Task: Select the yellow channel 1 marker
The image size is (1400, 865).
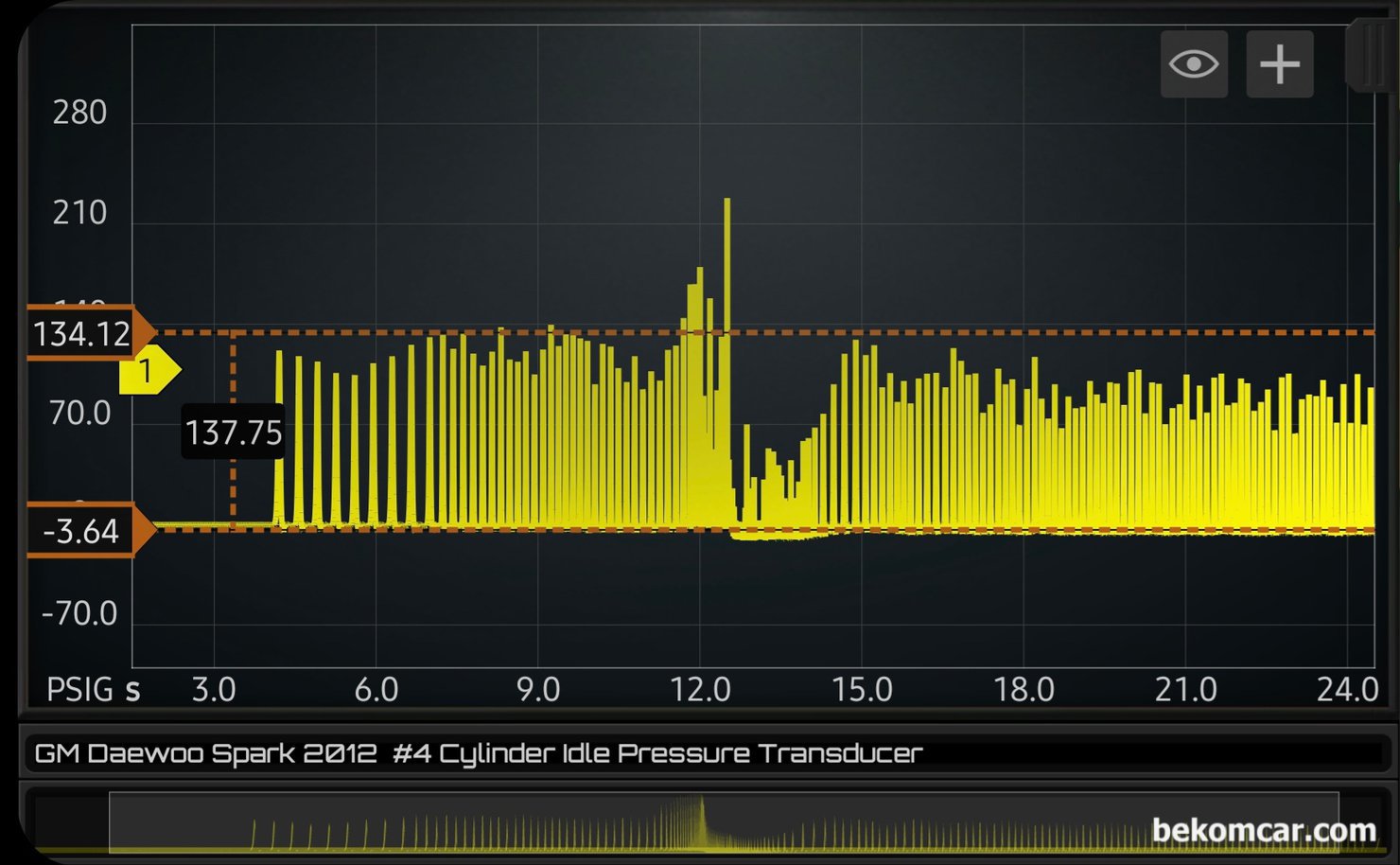Action: (x=149, y=370)
